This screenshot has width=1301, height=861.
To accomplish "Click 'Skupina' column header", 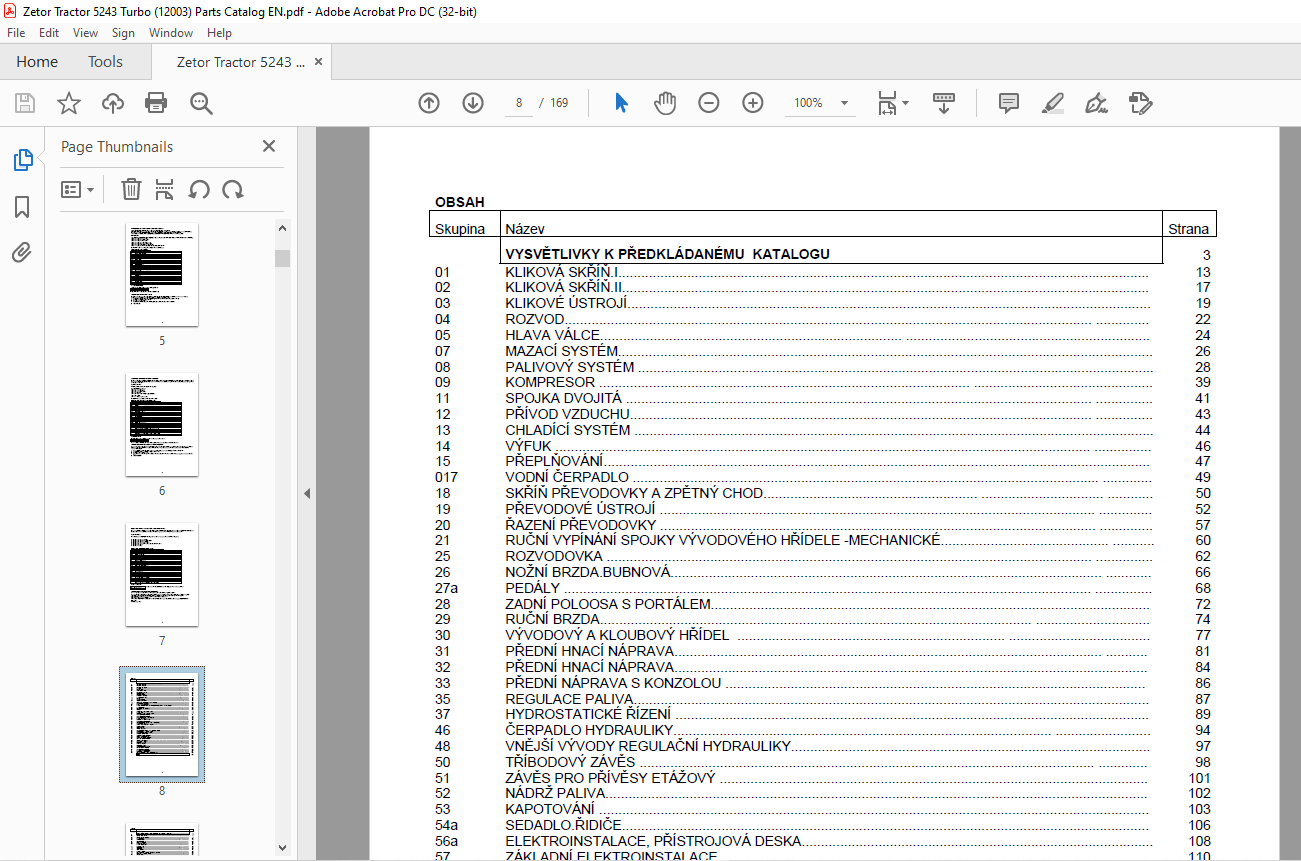I will point(460,229).
